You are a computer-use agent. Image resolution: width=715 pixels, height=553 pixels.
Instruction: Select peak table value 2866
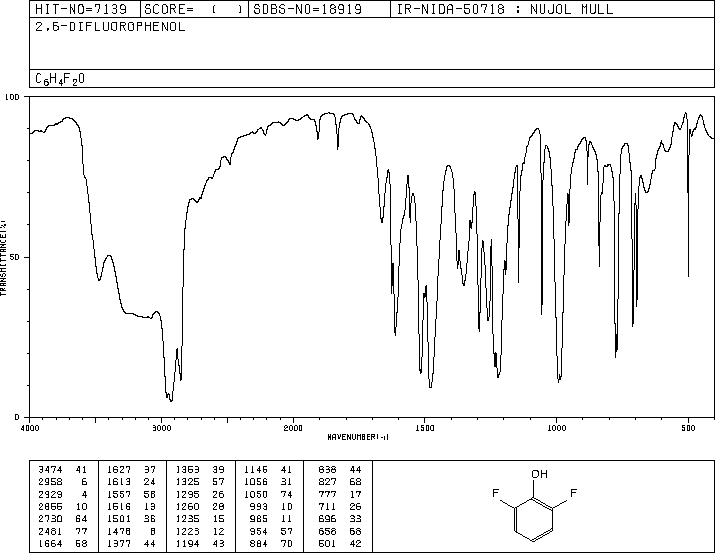tap(50, 506)
